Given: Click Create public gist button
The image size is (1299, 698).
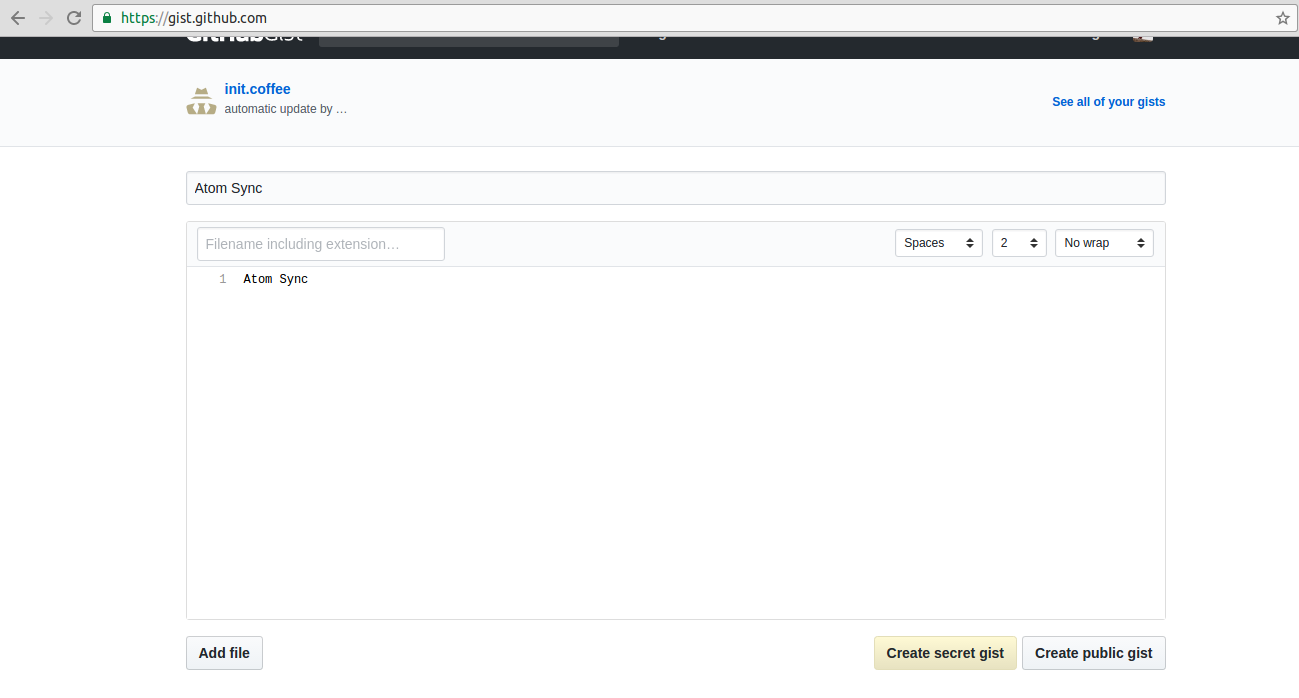Looking at the screenshot, I should [x=1093, y=653].
